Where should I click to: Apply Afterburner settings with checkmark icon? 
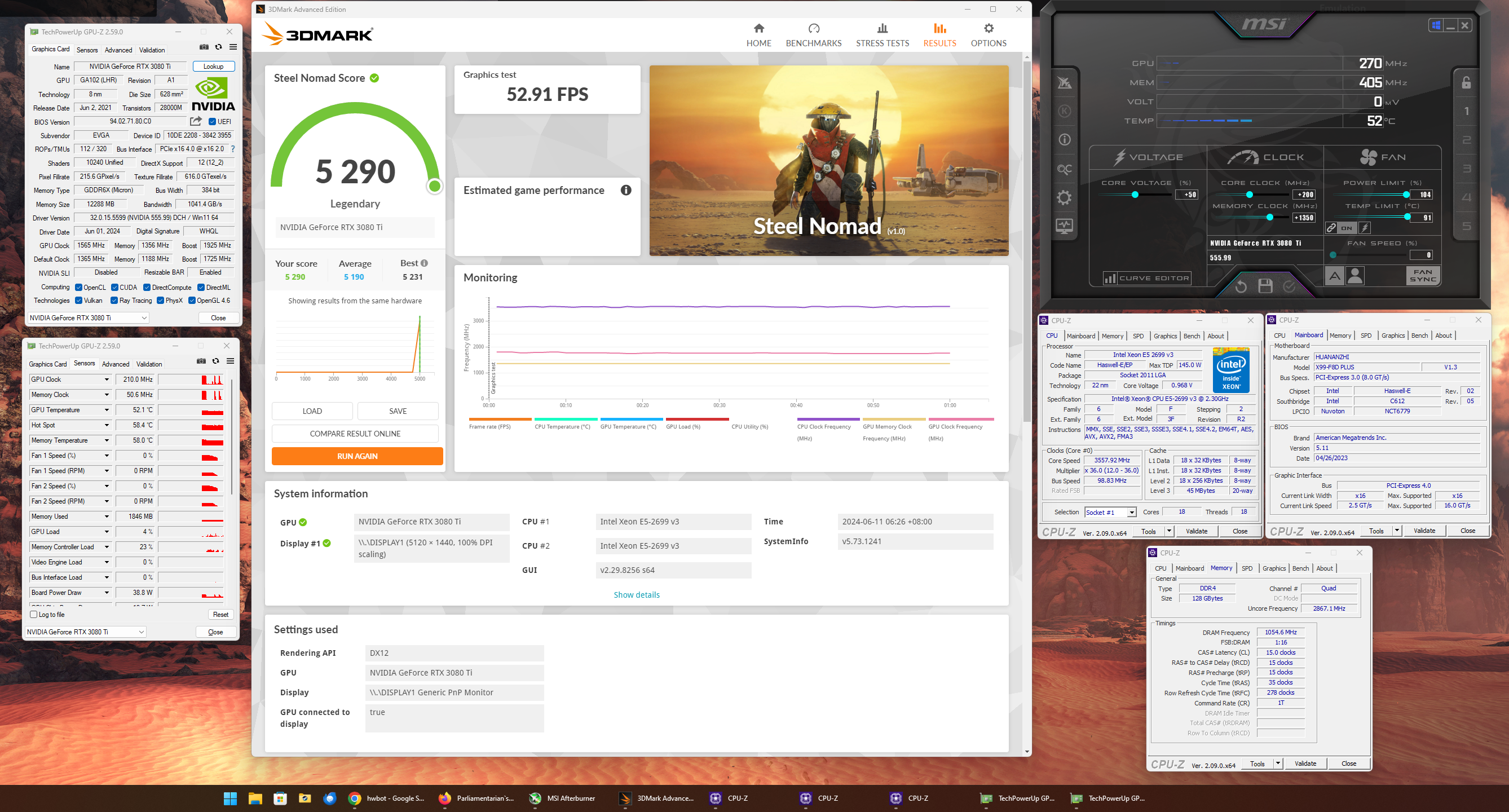click(x=1289, y=286)
